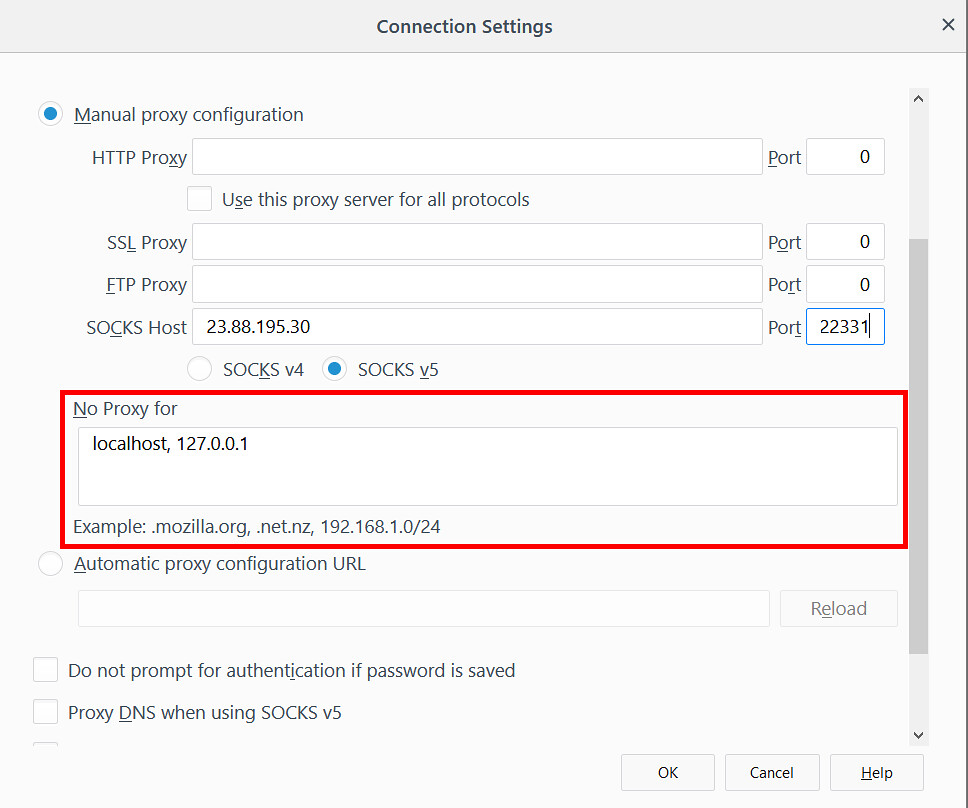Click the No Proxy for label
This screenshot has width=968, height=808.
pos(125,409)
